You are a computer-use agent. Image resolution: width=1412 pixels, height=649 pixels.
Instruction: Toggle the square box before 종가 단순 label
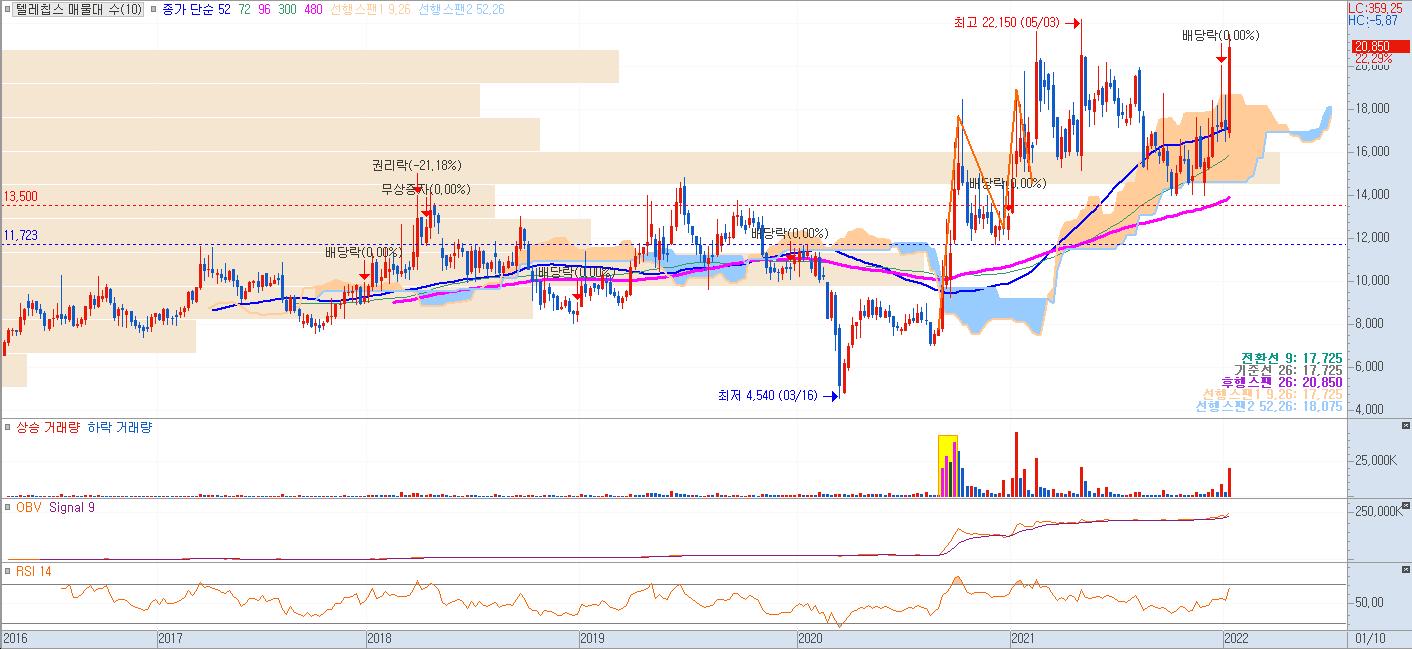tap(151, 9)
